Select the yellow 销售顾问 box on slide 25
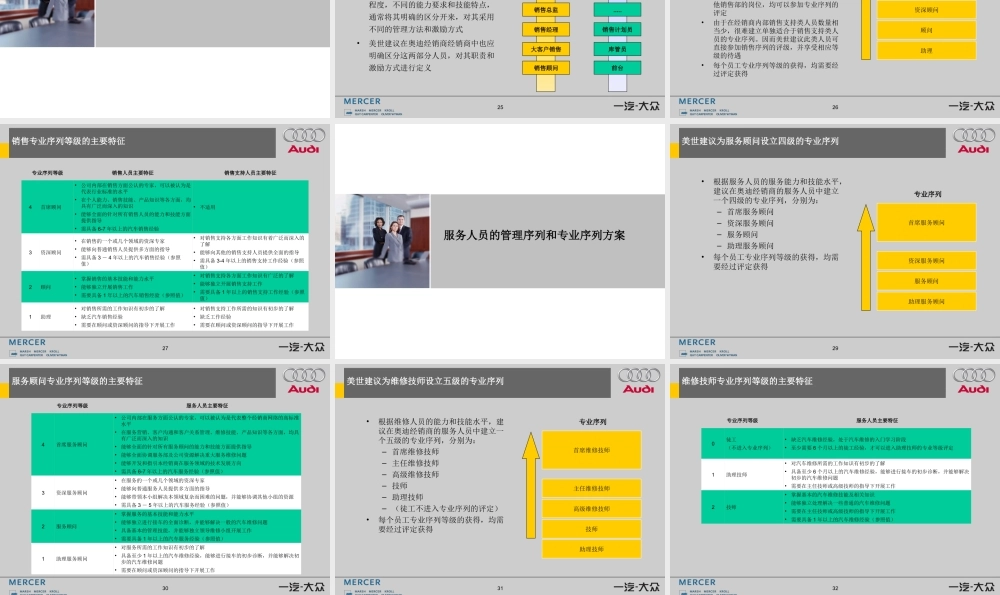 pos(546,68)
